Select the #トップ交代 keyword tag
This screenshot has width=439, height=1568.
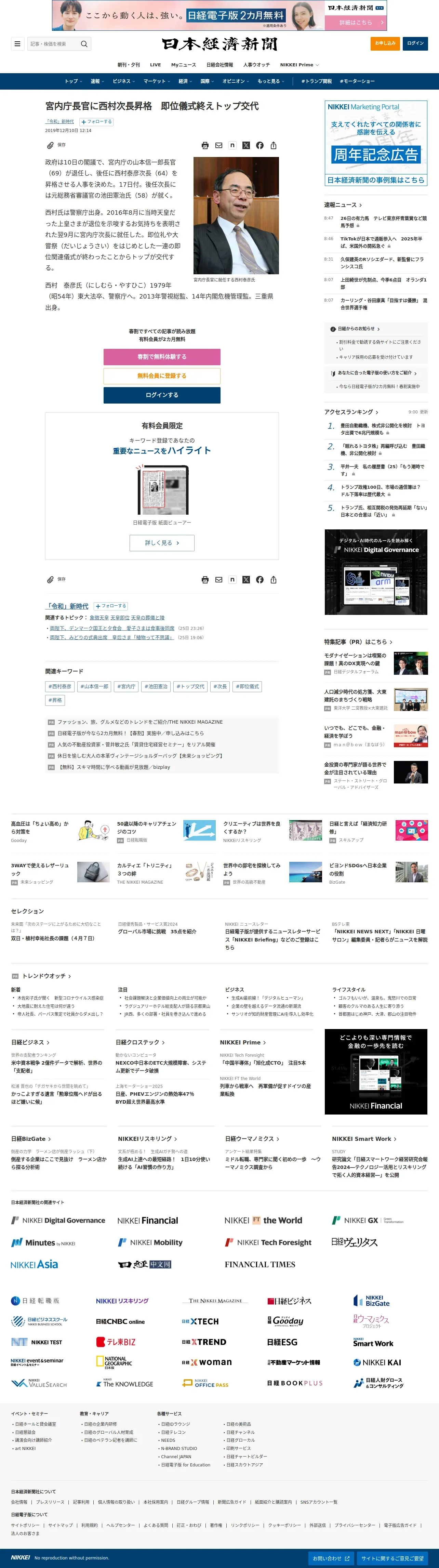coord(190,687)
